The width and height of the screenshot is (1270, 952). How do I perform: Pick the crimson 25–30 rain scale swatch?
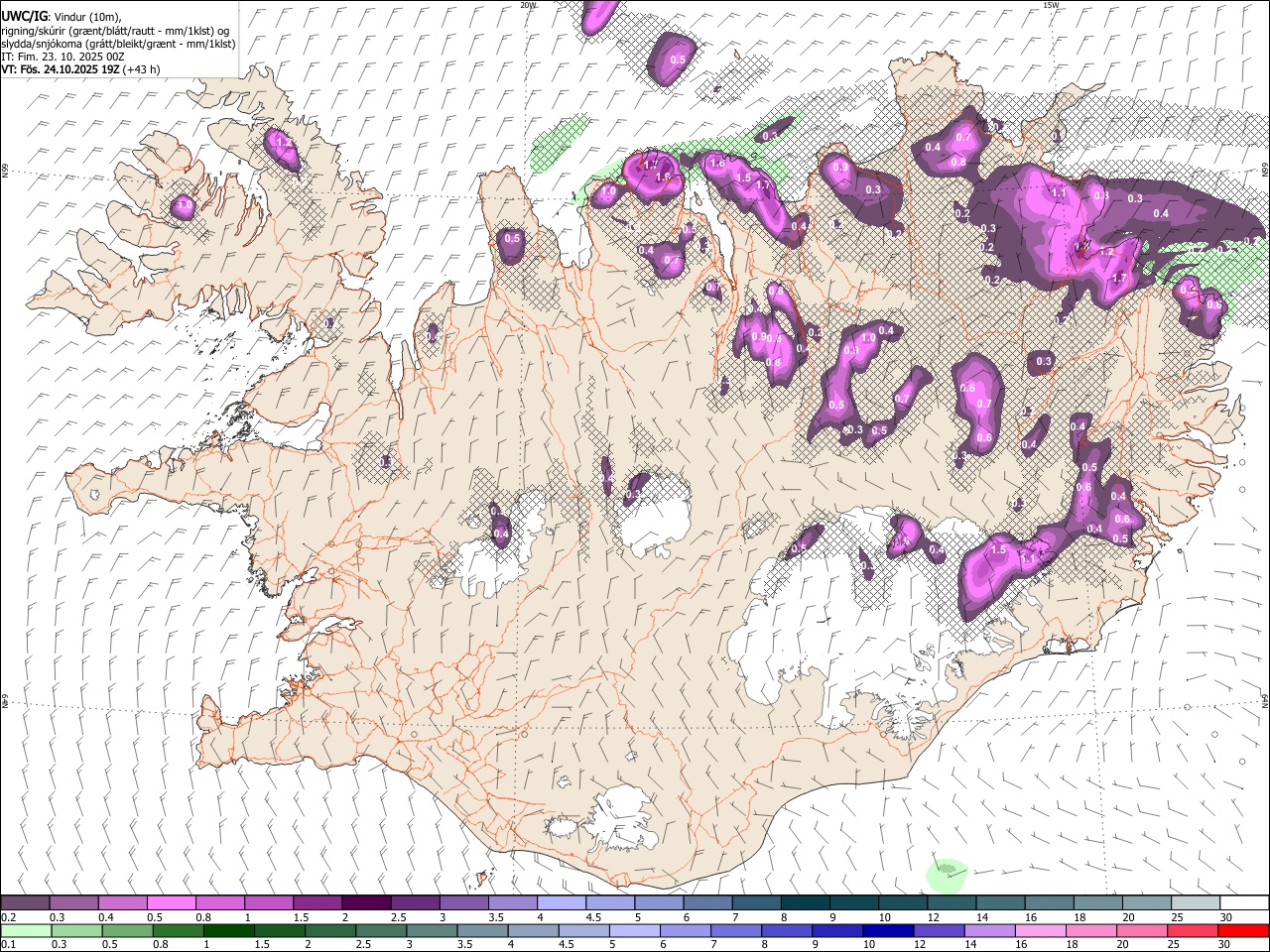(1193, 930)
